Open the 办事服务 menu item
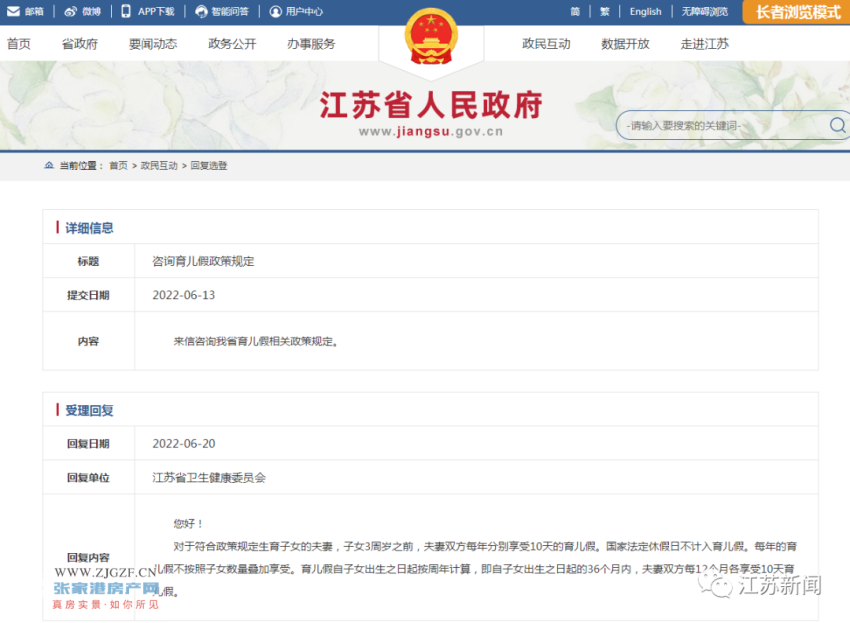 pos(311,44)
